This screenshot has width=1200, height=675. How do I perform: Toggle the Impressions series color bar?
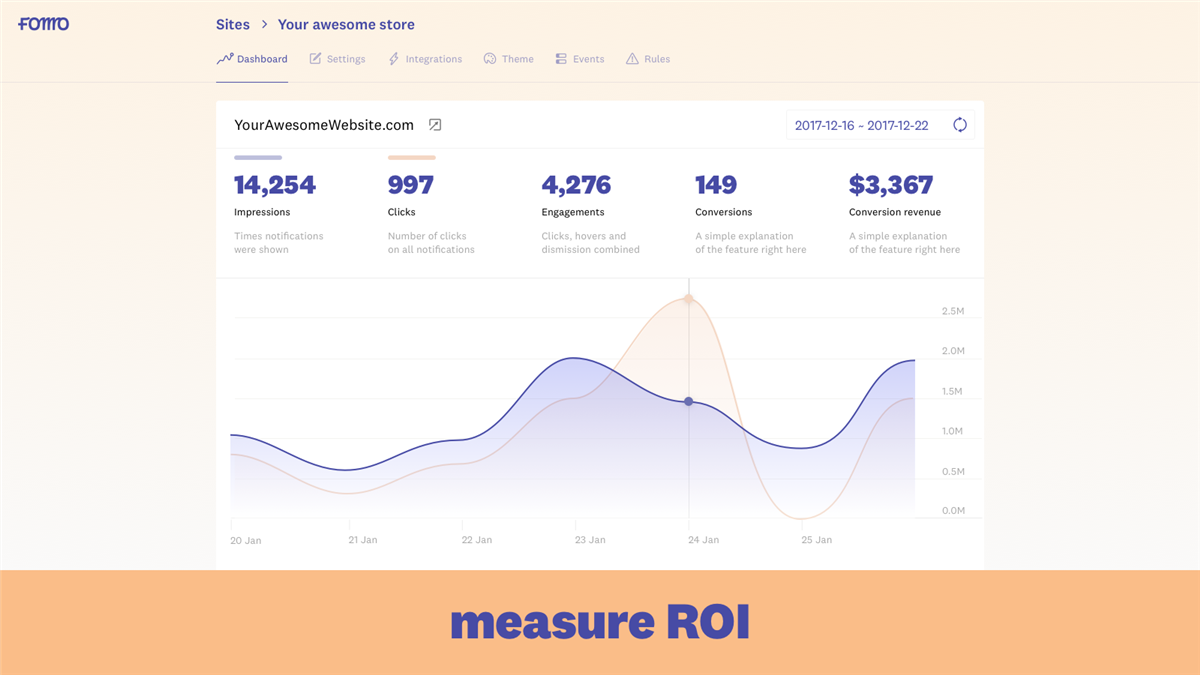pos(258,157)
